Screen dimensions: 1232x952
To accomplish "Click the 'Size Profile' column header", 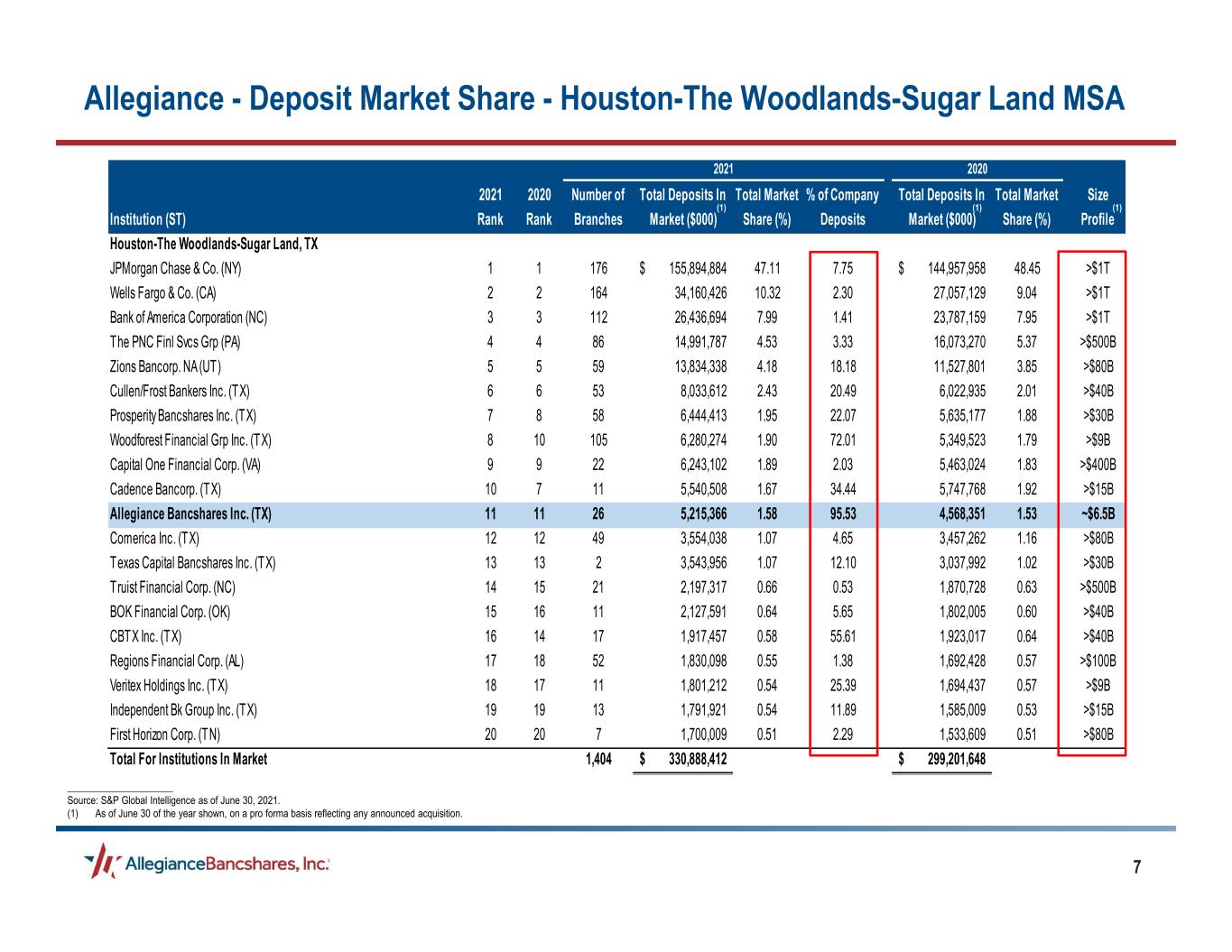I will [x=1093, y=207].
